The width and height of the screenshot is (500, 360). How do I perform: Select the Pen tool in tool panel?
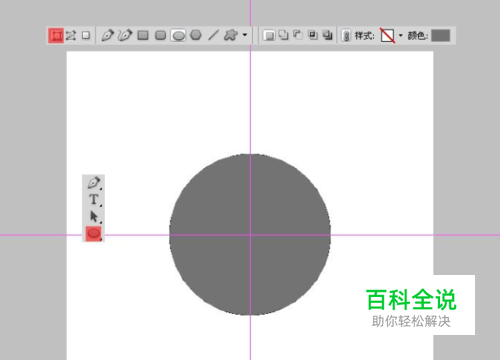[94, 183]
